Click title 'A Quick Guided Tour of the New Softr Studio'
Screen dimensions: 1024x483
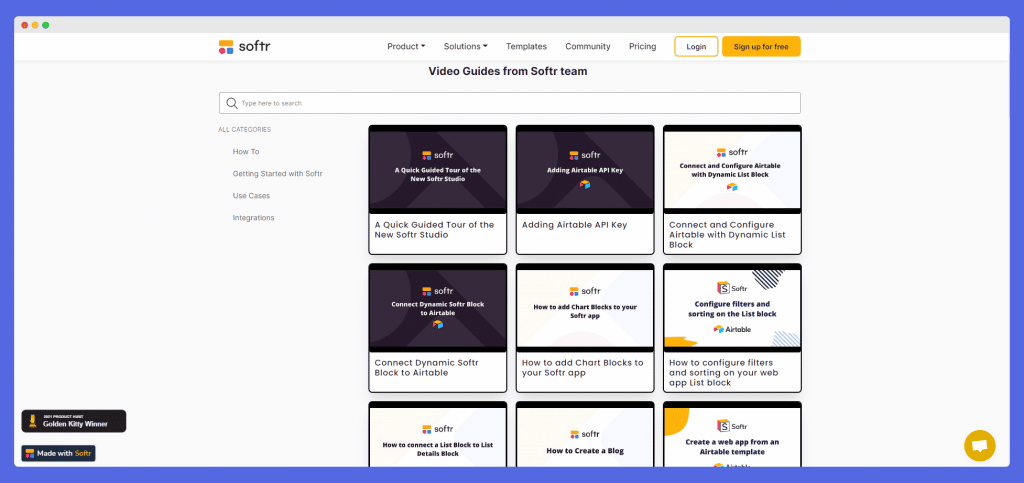tap(434, 230)
